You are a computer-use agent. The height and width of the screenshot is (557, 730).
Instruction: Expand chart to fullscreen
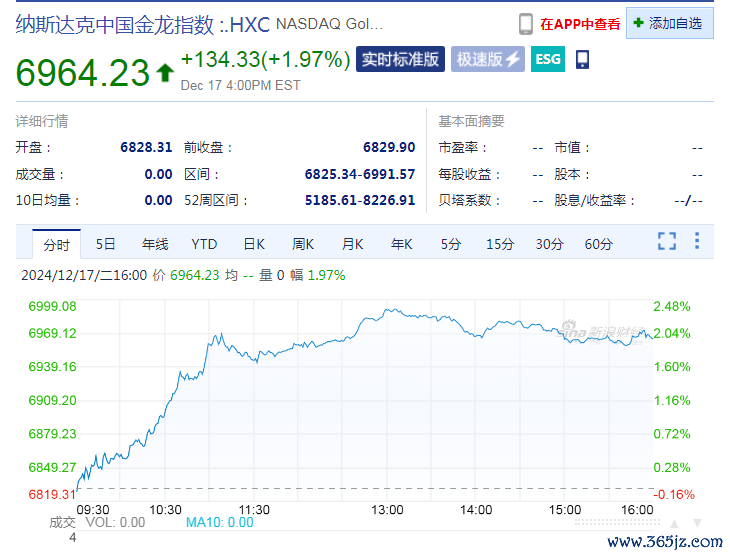coord(667,241)
